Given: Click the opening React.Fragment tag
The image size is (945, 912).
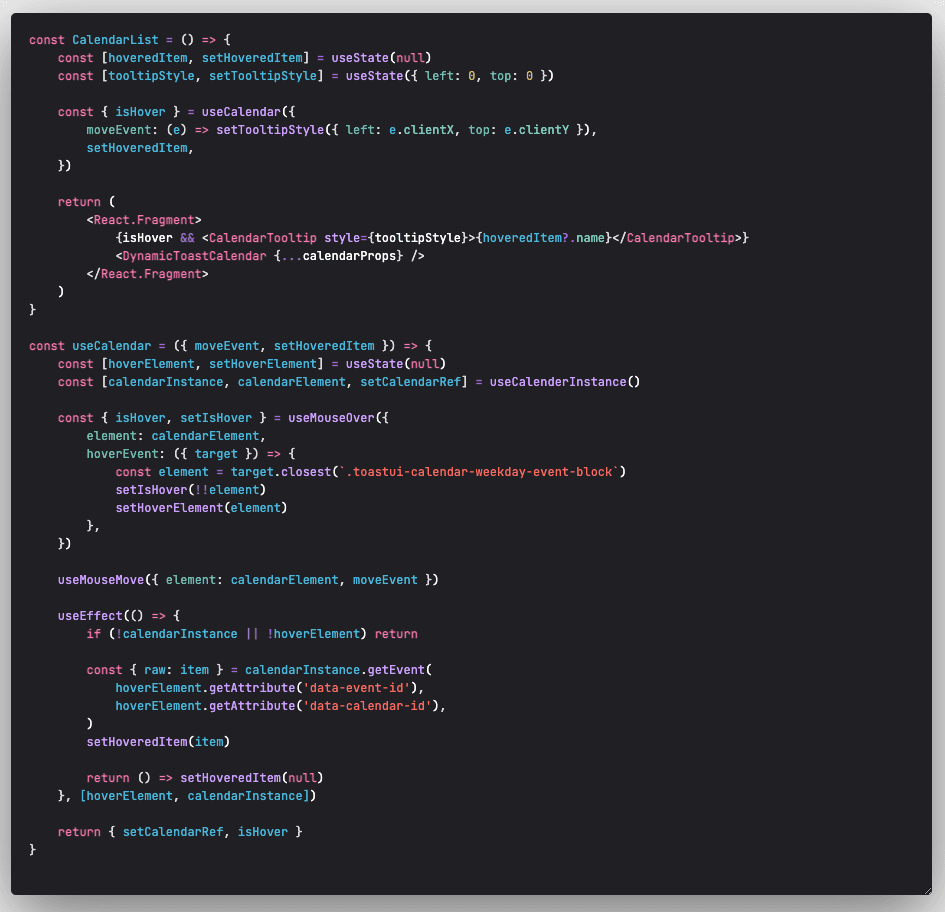Looking at the screenshot, I should click(144, 219).
